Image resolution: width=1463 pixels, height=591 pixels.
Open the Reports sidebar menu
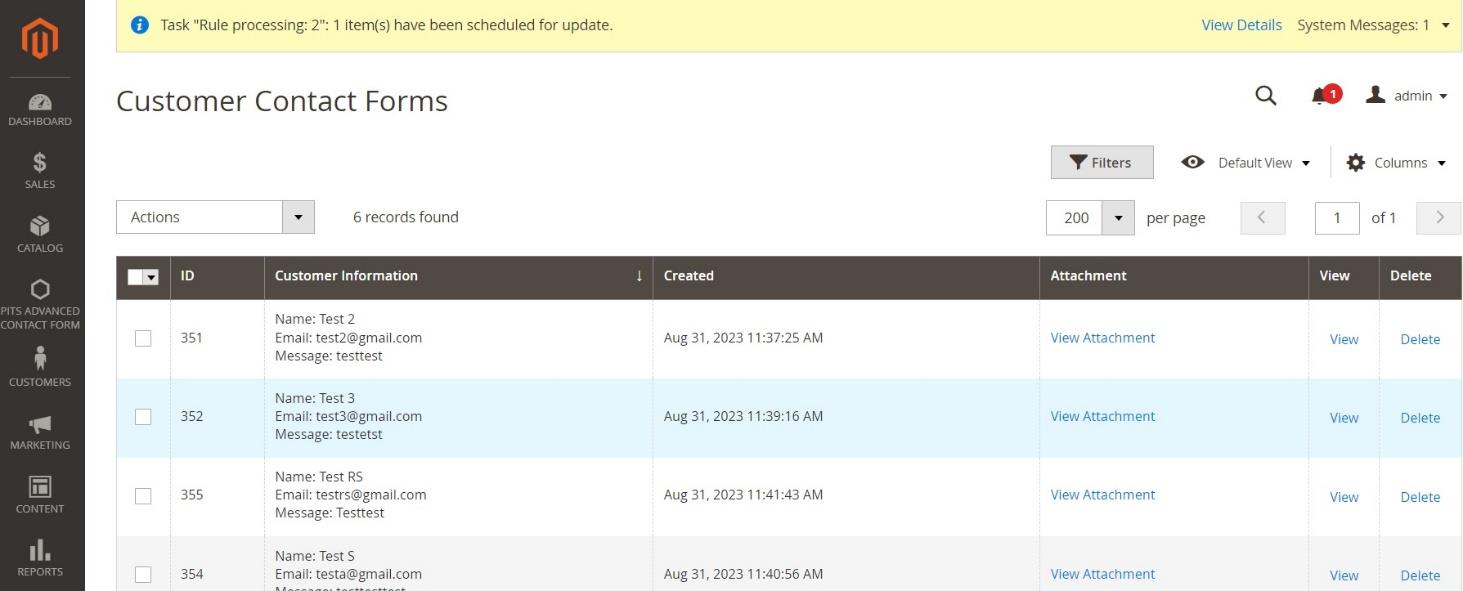click(x=40, y=558)
